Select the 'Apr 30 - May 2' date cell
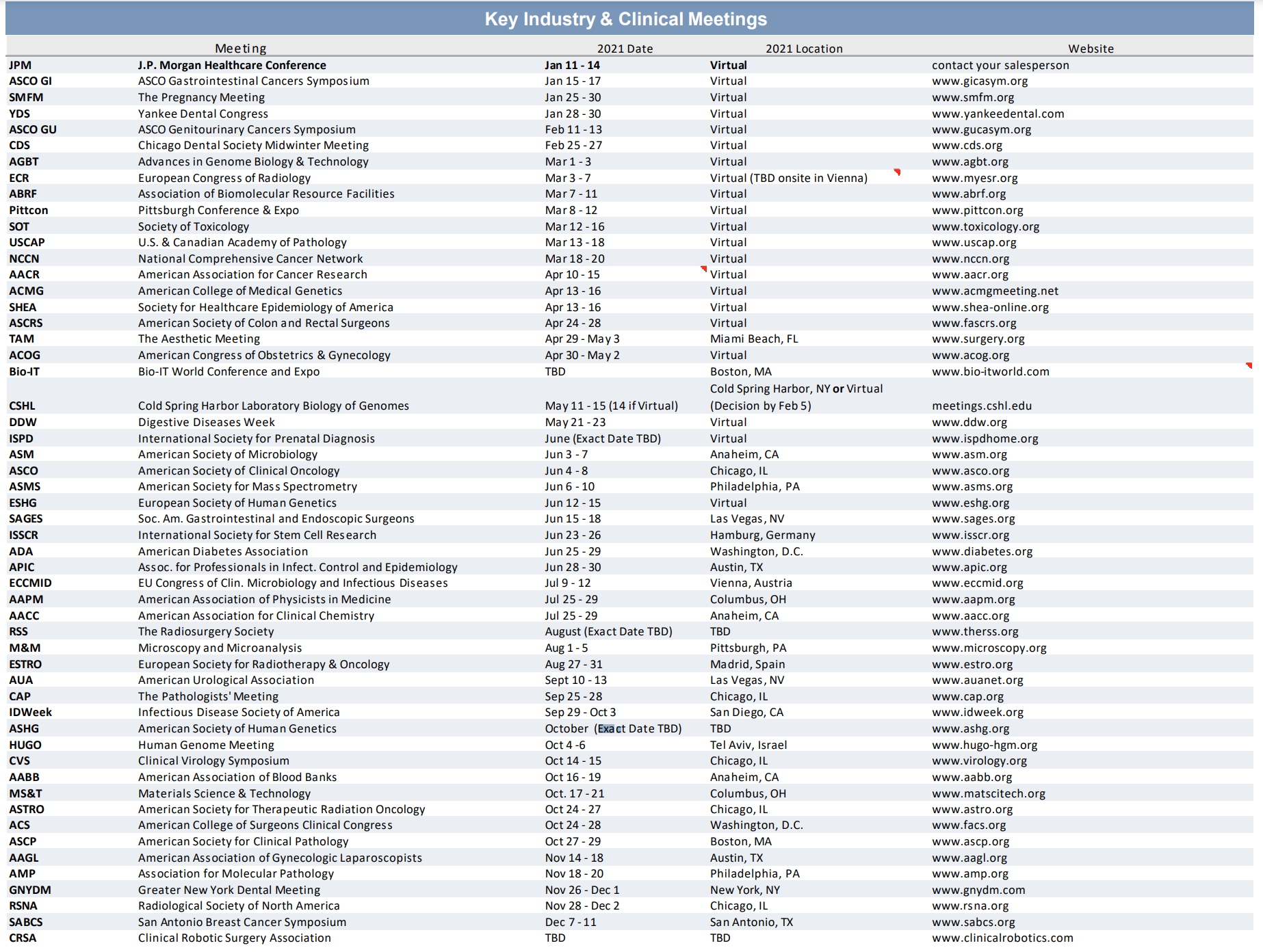The width and height of the screenshot is (1263, 952). point(582,356)
